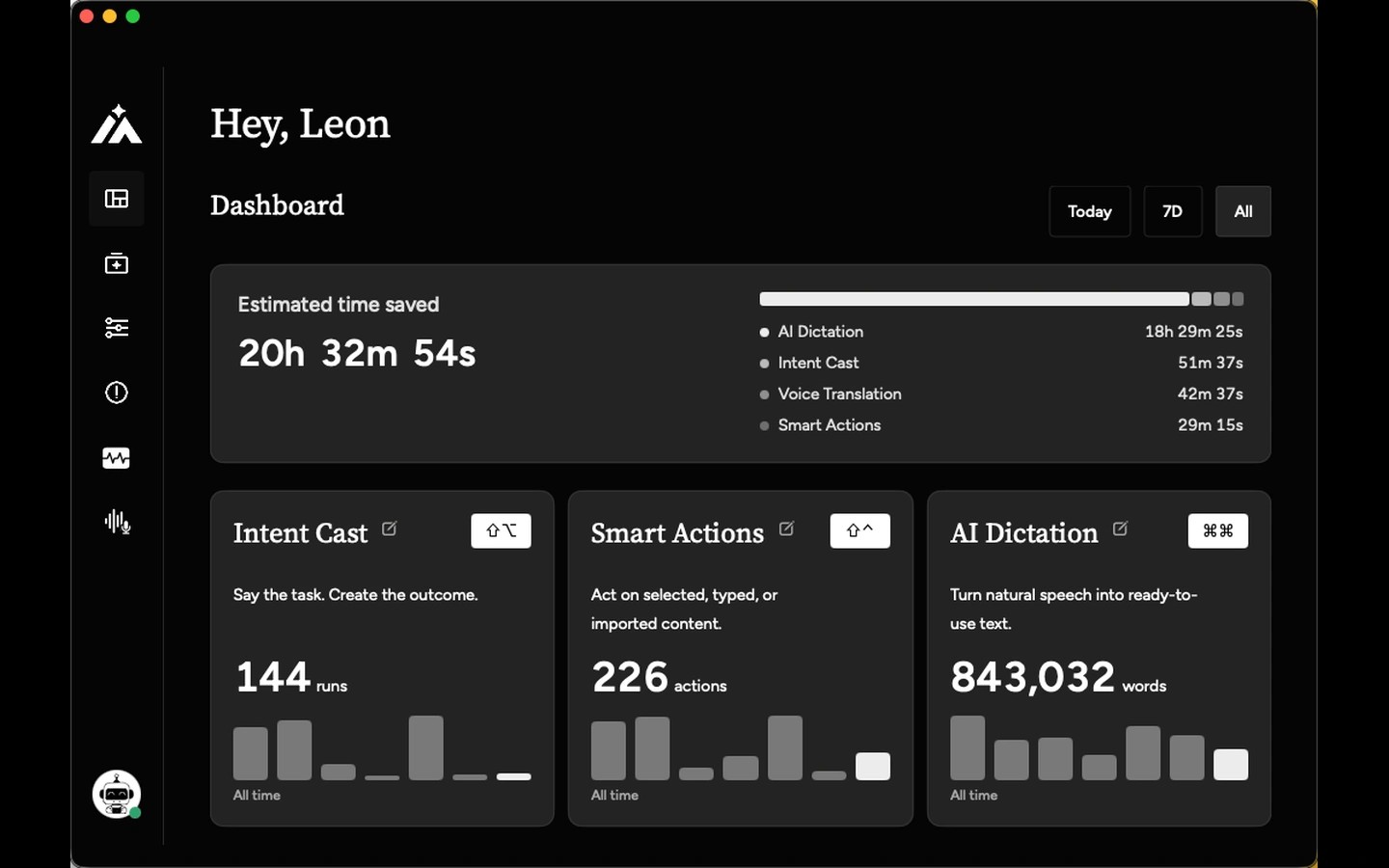Click the Voice Translation legend label
This screenshot has width=1389, height=868.
(x=840, y=393)
